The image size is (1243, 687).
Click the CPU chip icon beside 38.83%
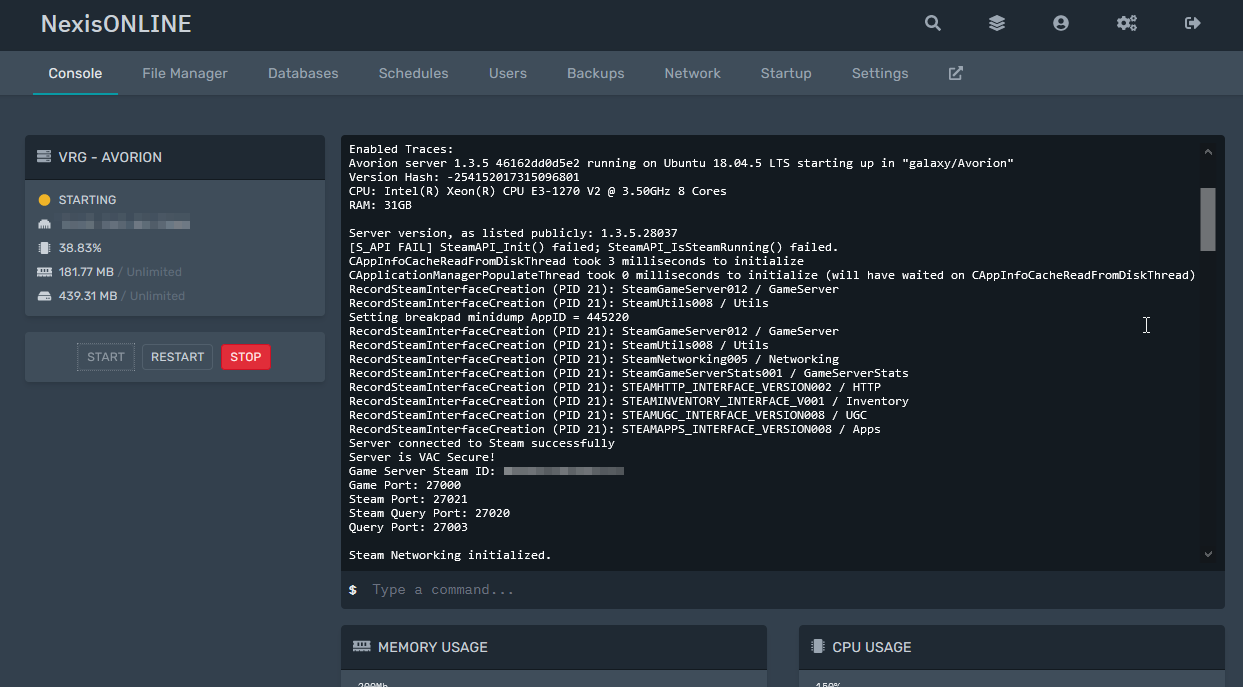pyautogui.click(x=44, y=248)
